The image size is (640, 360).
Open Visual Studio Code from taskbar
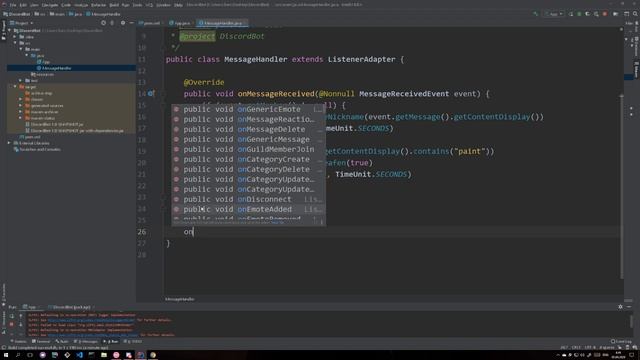pyautogui.click(x=79, y=355)
